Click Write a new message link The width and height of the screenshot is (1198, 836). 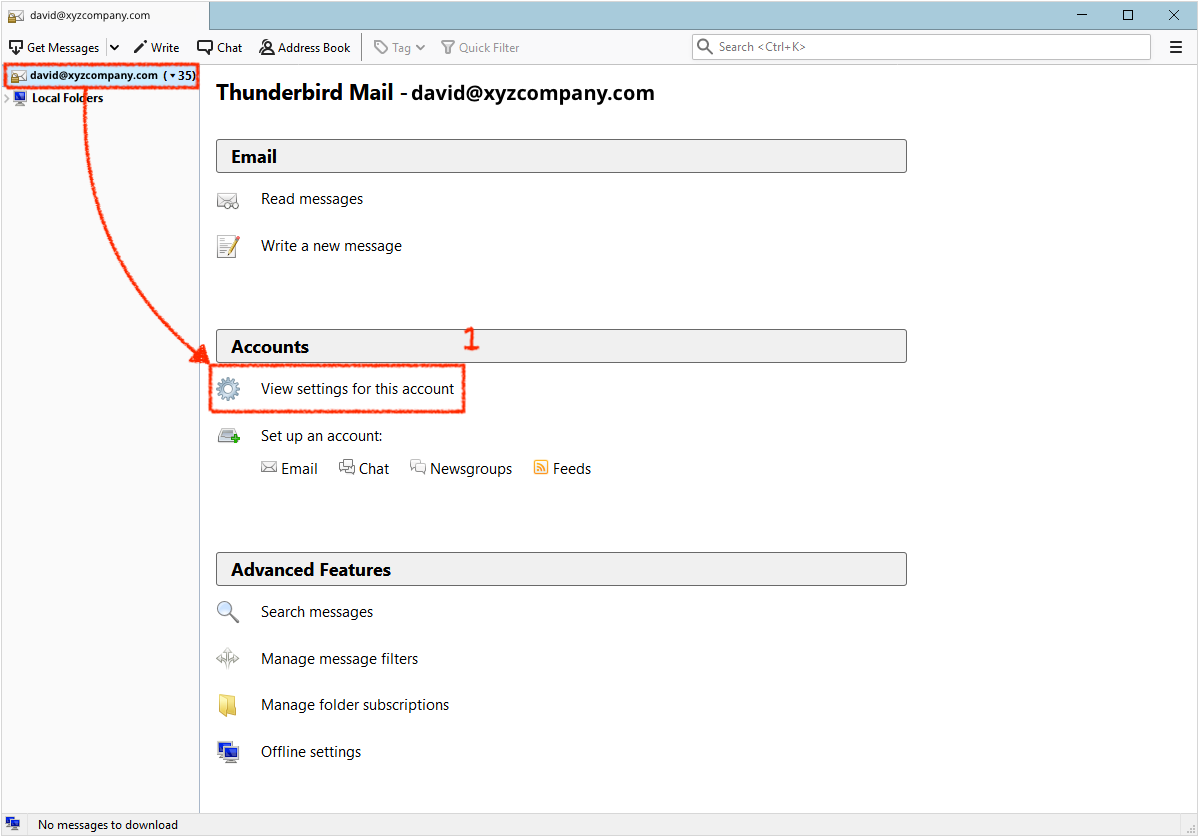click(x=331, y=246)
